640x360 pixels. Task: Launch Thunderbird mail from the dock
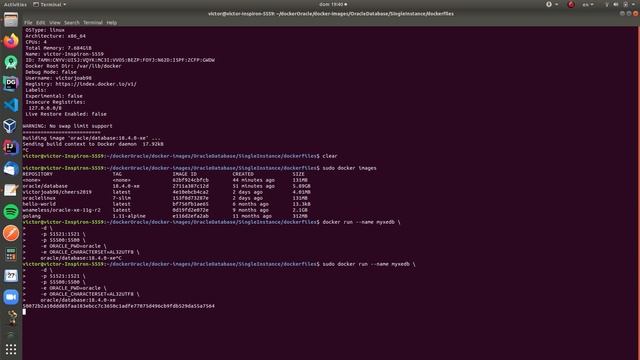click(x=11, y=169)
